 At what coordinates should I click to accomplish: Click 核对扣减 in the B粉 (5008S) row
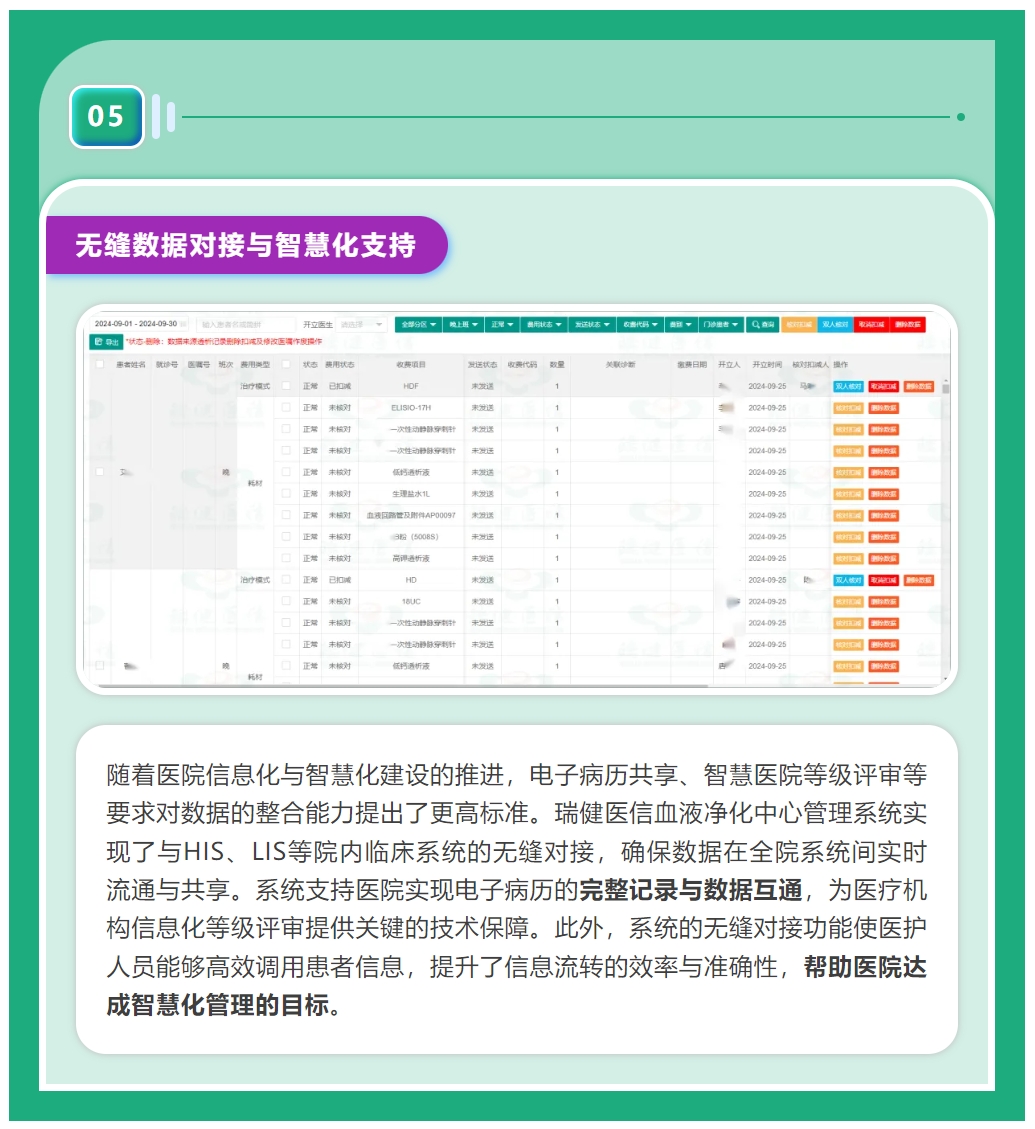coord(848,538)
